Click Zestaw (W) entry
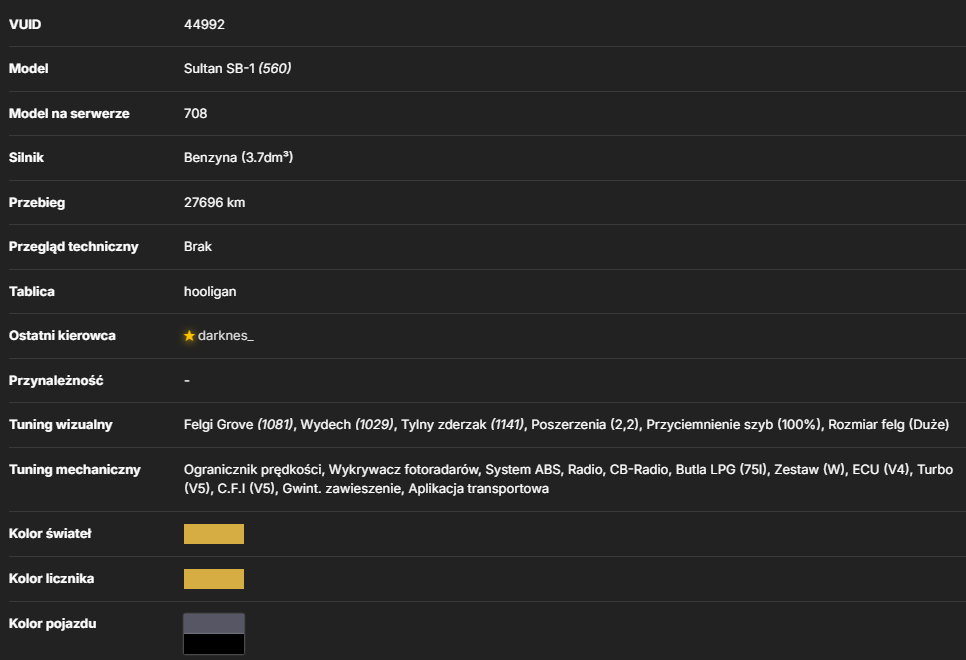The height and width of the screenshot is (660, 966). 810,470
